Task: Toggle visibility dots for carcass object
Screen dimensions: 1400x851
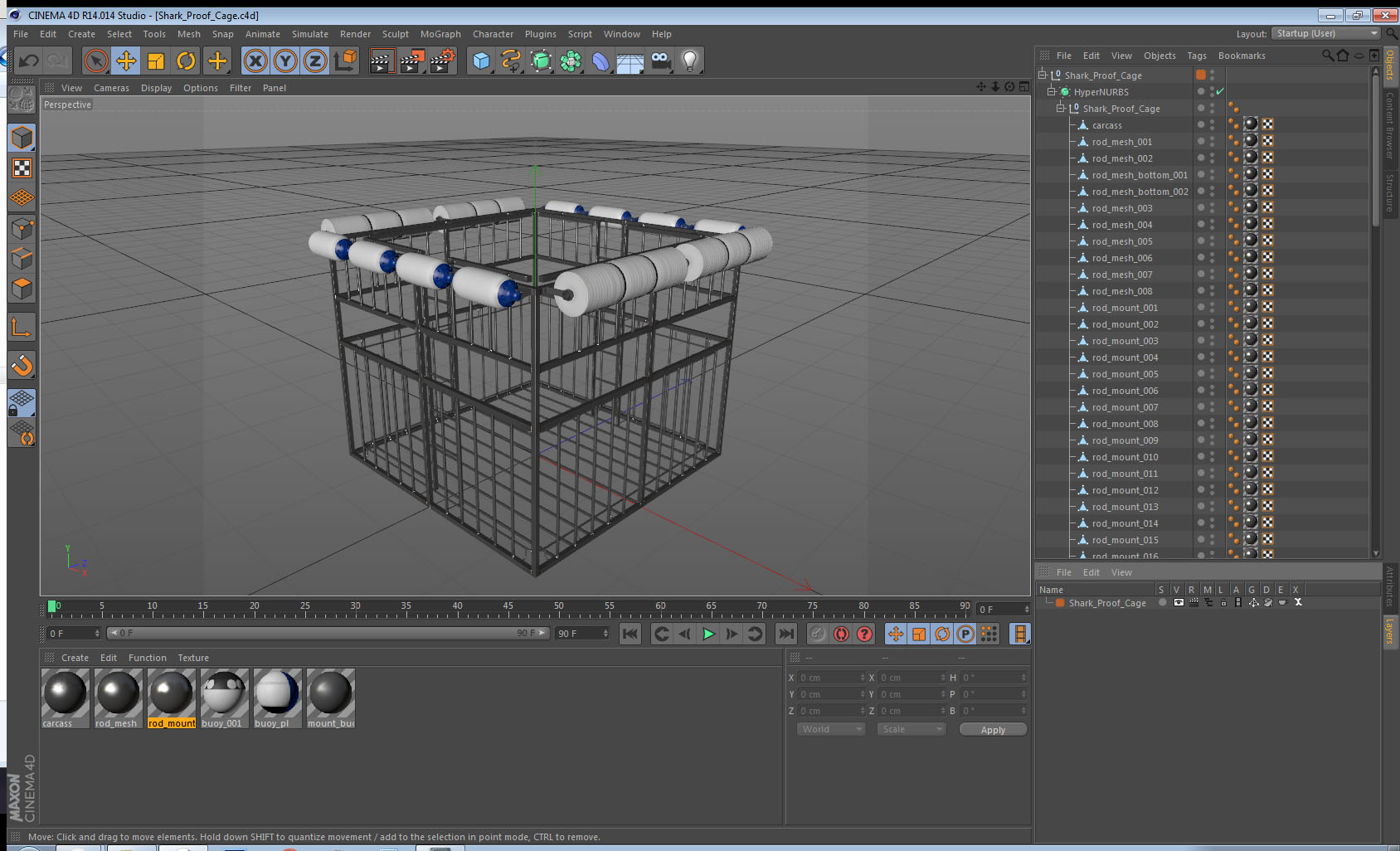Action: tap(1212, 125)
